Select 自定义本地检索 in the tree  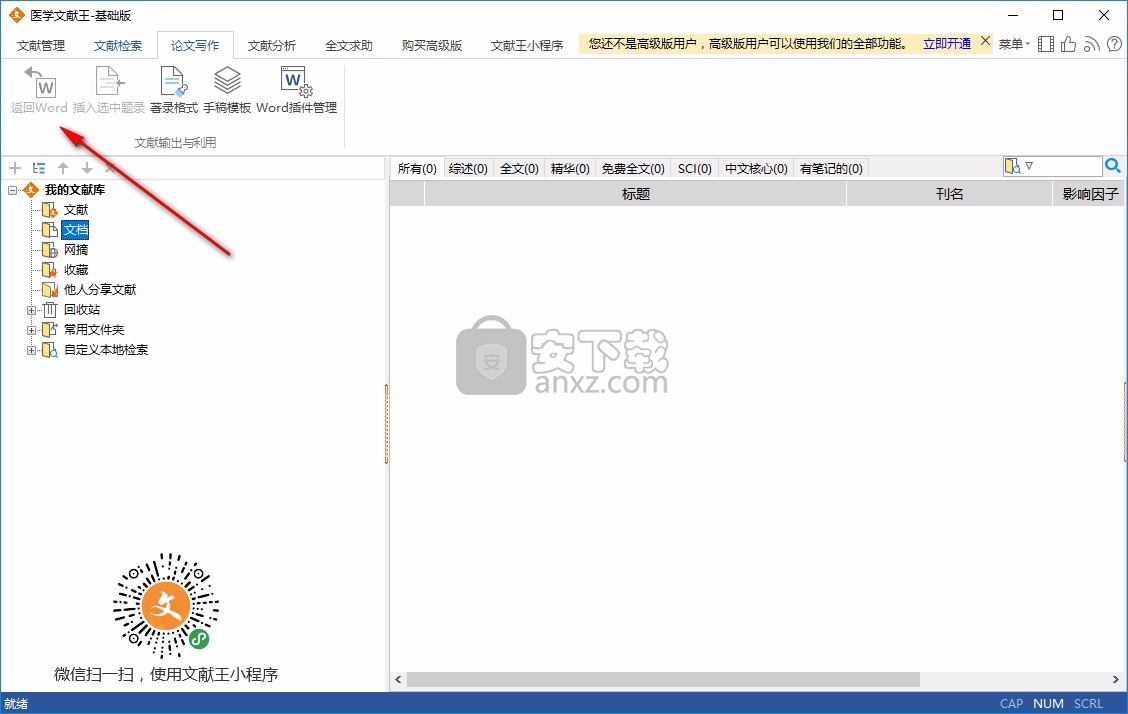(x=106, y=350)
